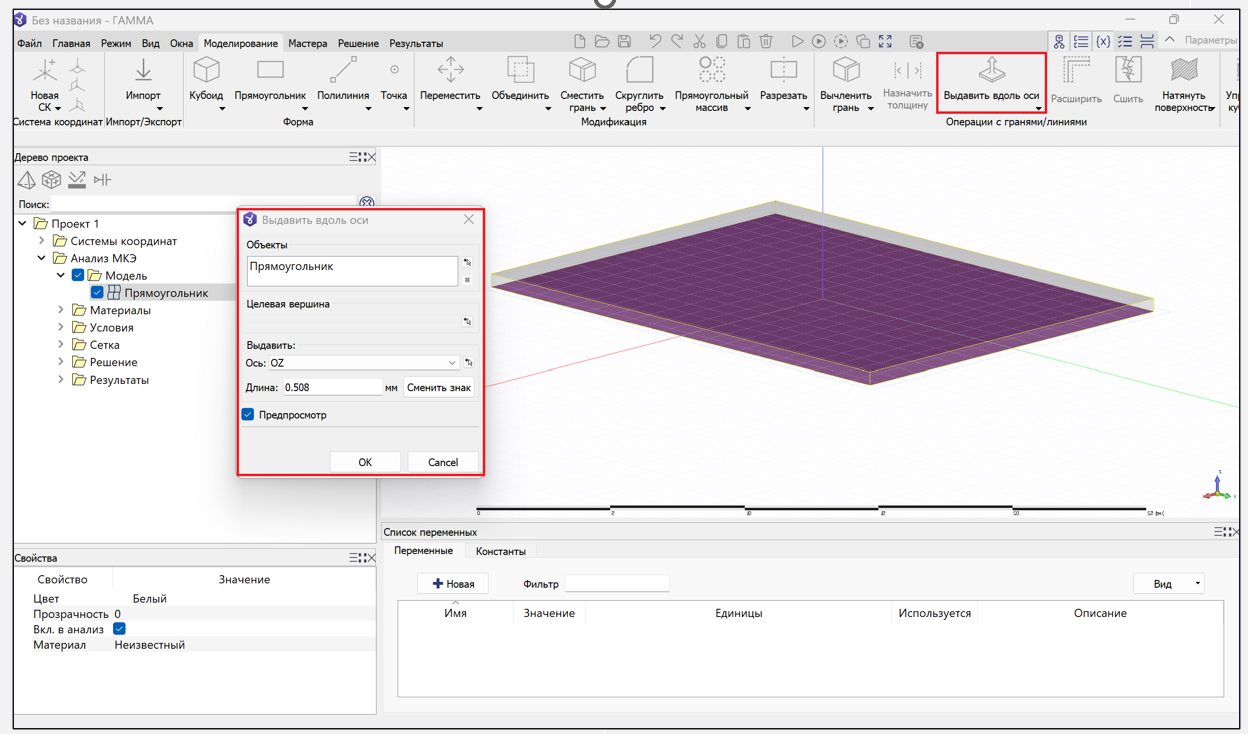Toggle the Вкл. в анализ checkbox
The height and width of the screenshot is (734, 1248).
[119, 629]
